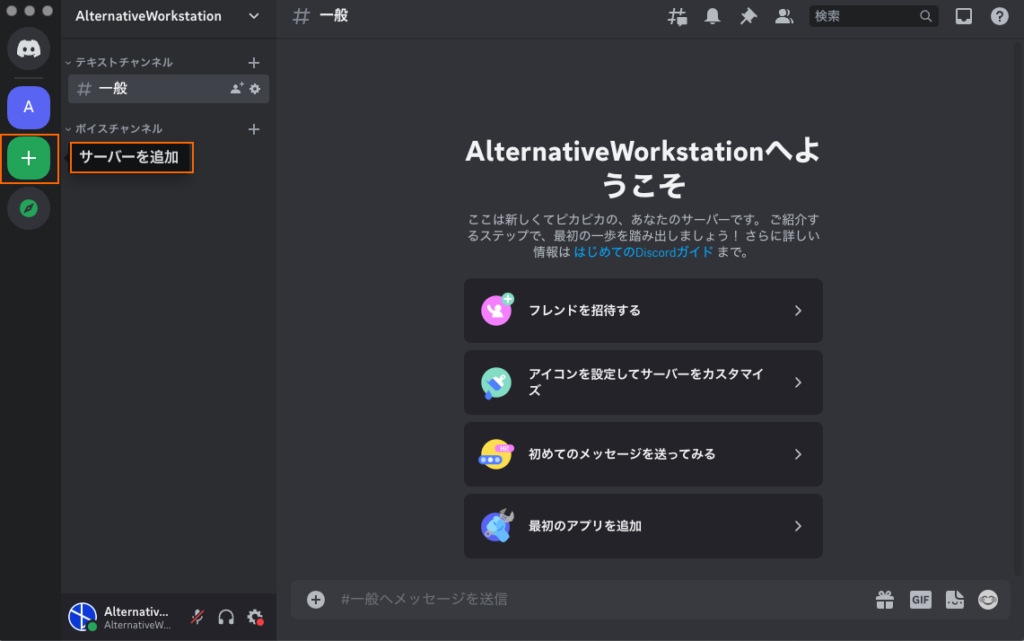
Task: Open the Explore Discoverable Servers compass icon
Action: click(x=29, y=209)
